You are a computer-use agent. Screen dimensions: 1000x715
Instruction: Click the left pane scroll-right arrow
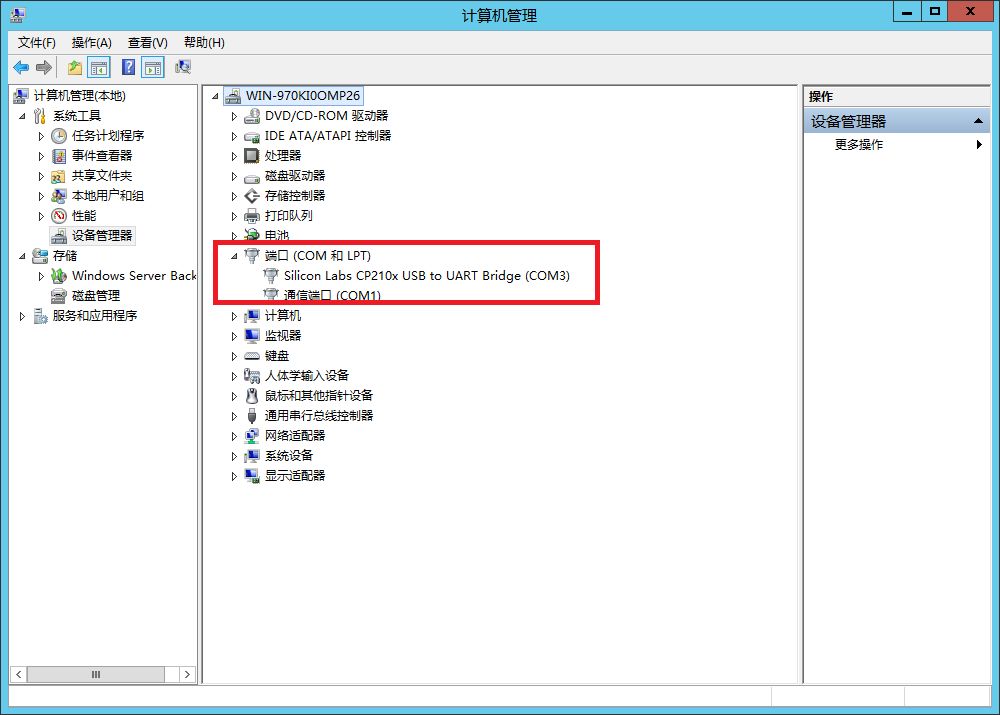[187, 674]
